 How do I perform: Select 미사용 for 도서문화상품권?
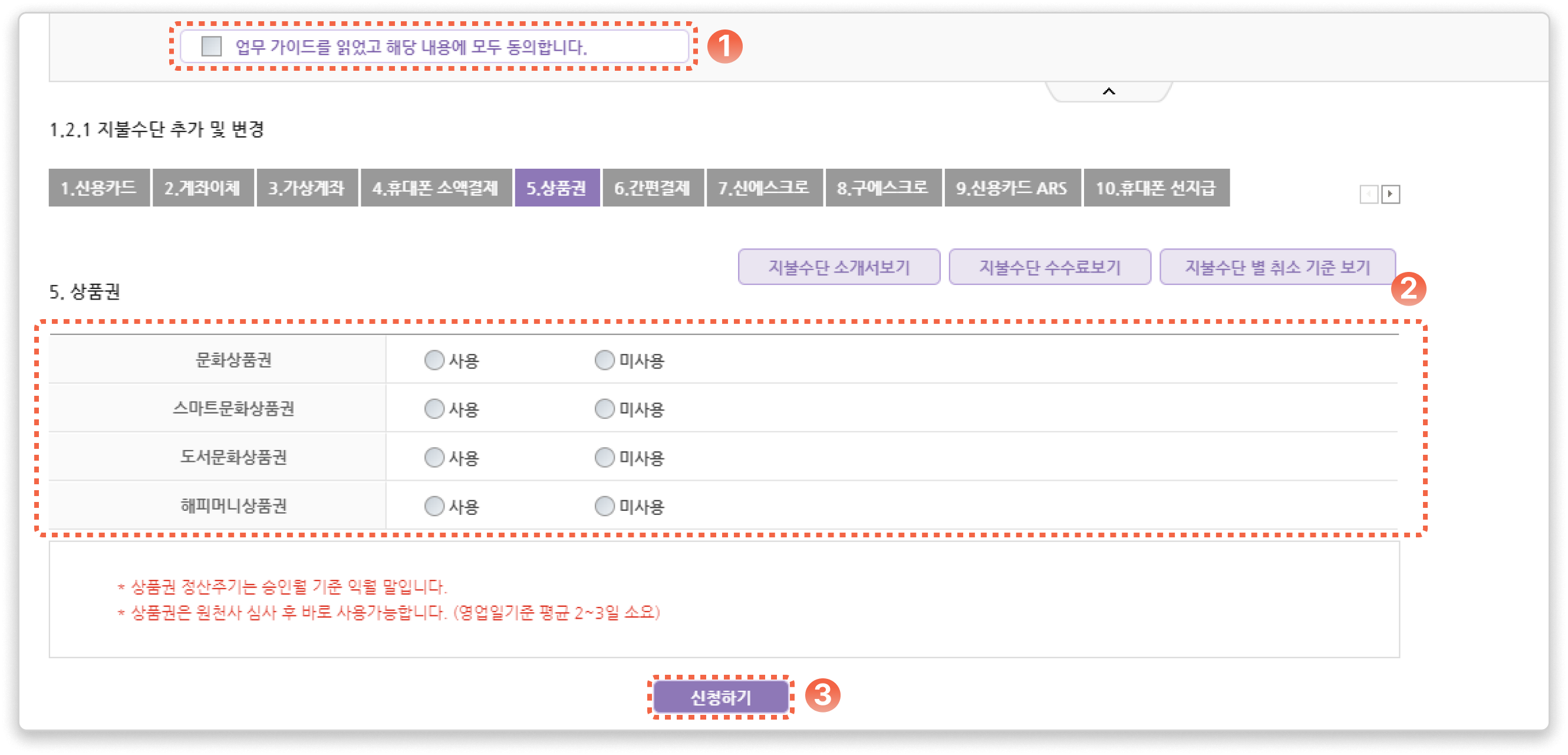[x=604, y=457]
